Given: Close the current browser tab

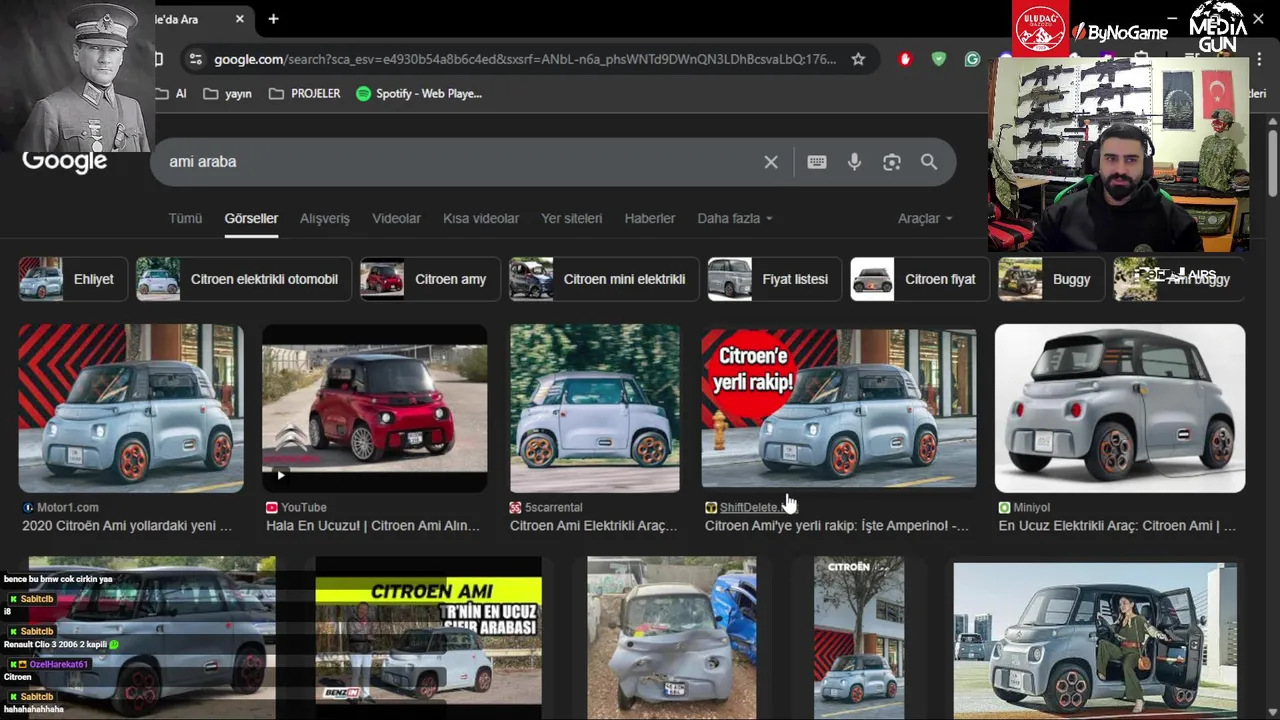Looking at the screenshot, I should pos(240,19).
